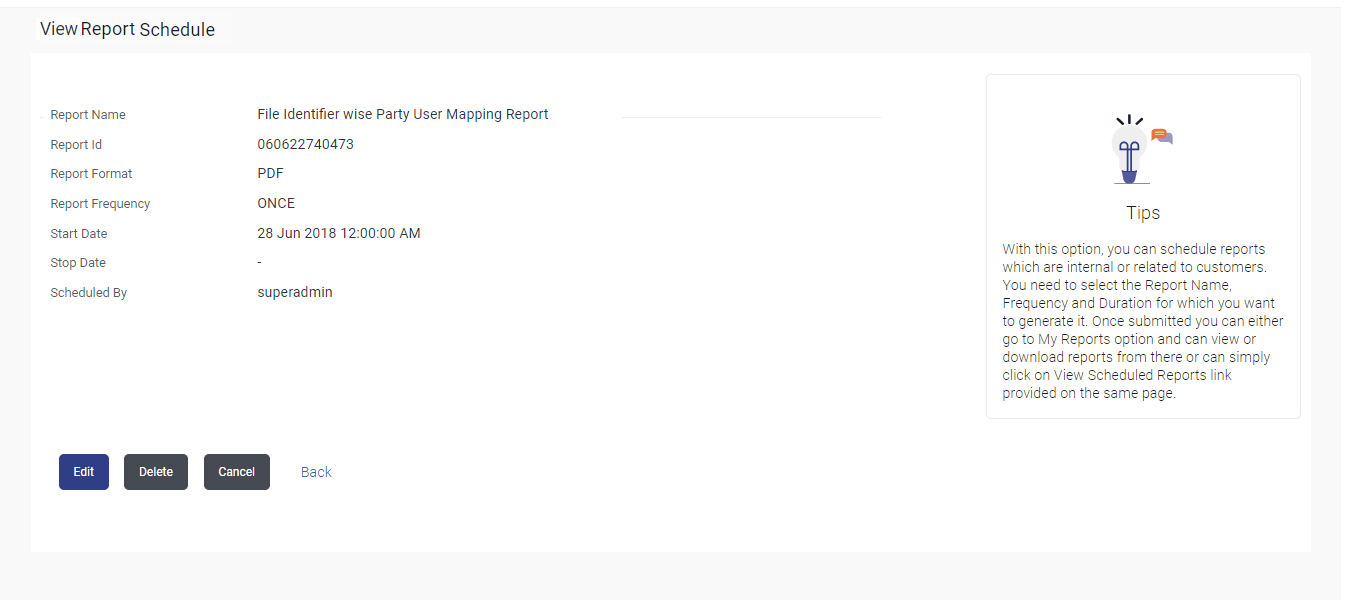Select the ONCE frequency value
Image resolution: width=1349 pixels, height=600 pixels.
(x=276, y=203)
